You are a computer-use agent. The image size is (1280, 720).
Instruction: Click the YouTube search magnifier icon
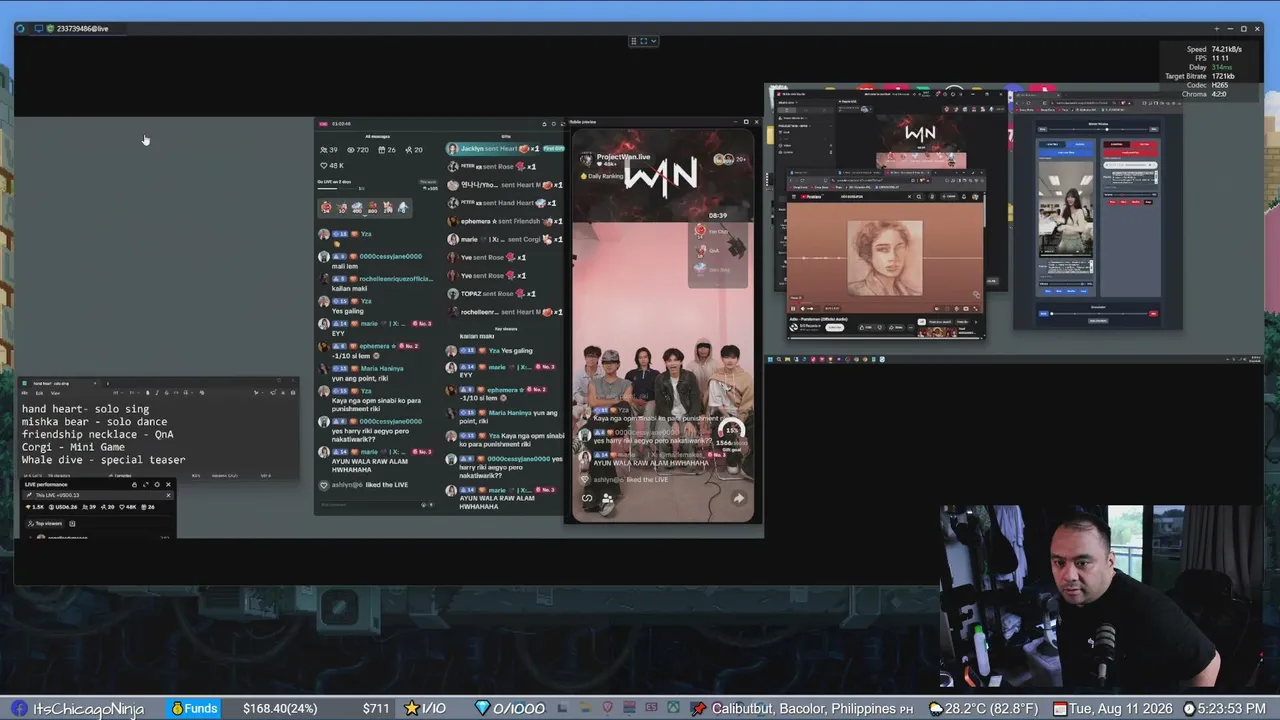pyautogui.click(x=921, y=197)
